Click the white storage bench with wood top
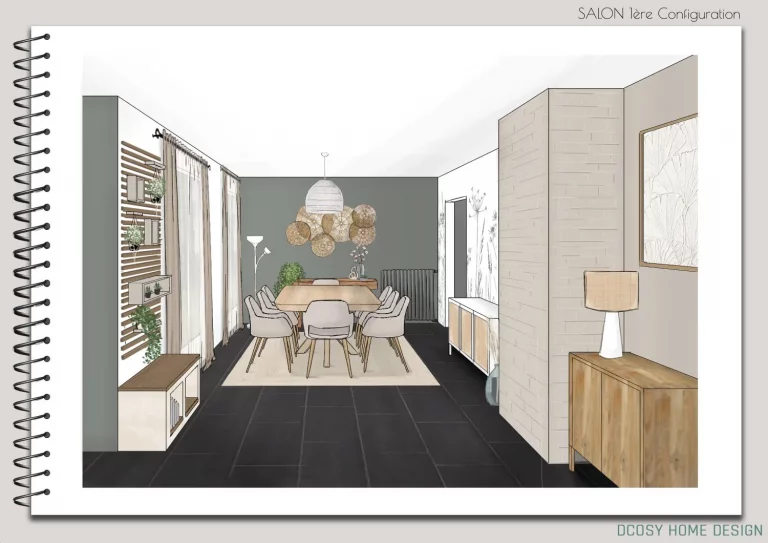768x543 pixels. pyautogui.click(x=158, y=398)
